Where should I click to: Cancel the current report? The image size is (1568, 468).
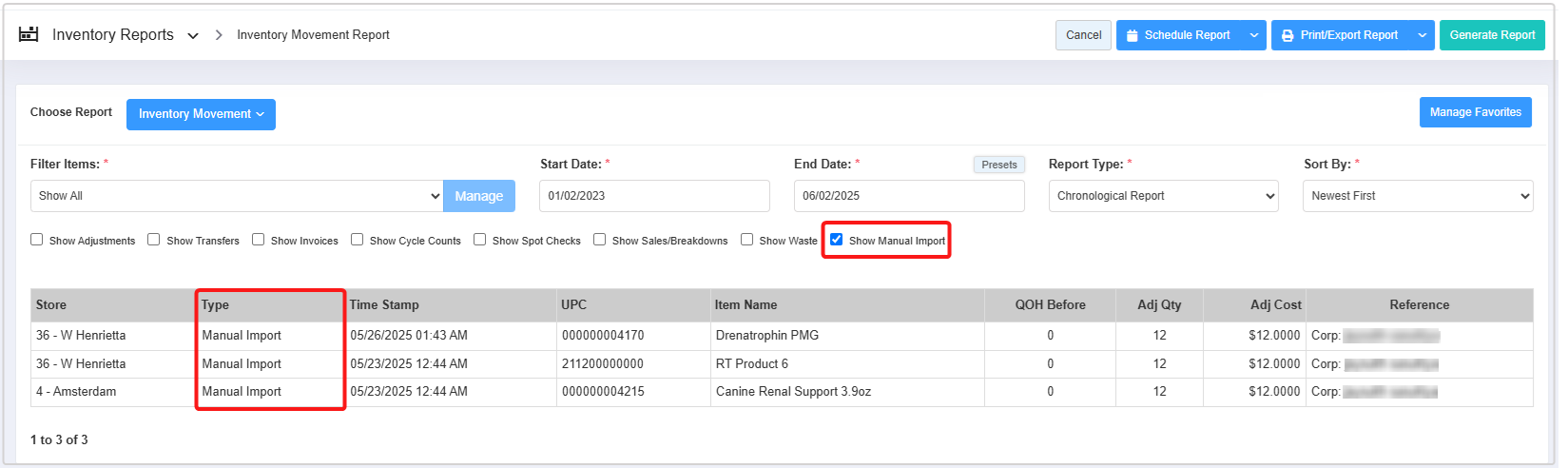(1083, 35)
